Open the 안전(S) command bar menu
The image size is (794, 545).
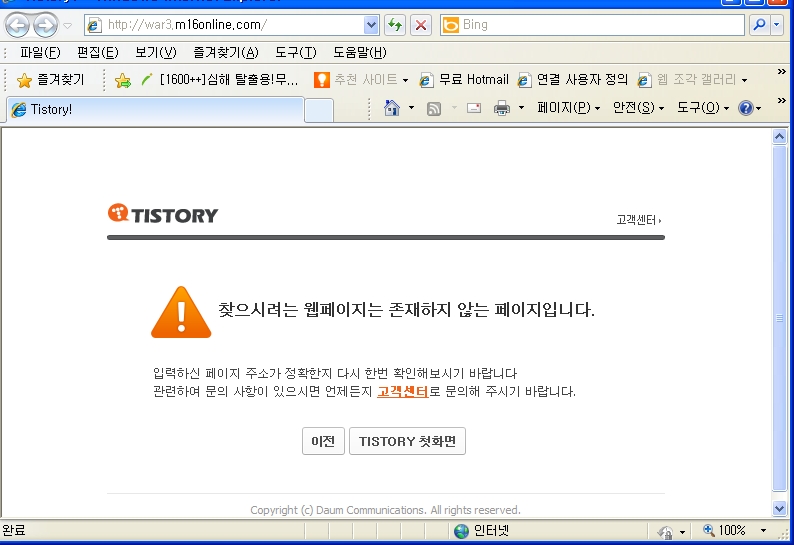[x=638, y=108]
